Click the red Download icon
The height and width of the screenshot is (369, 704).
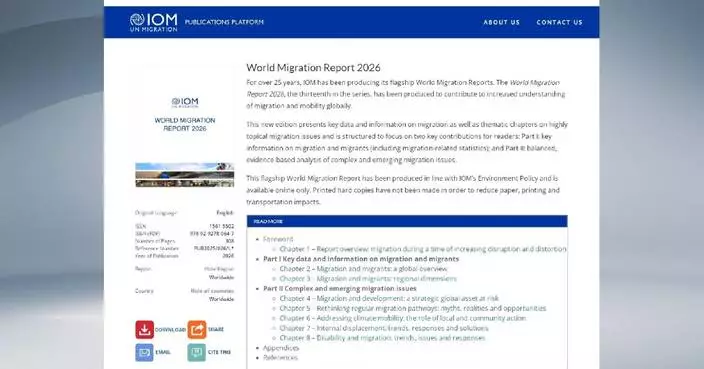coord(145,329)
